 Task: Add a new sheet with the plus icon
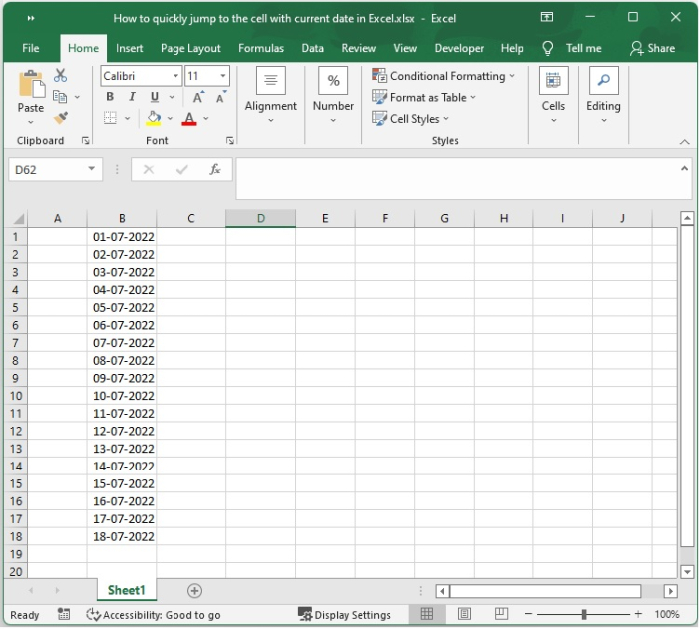click(x=195, y=591)
